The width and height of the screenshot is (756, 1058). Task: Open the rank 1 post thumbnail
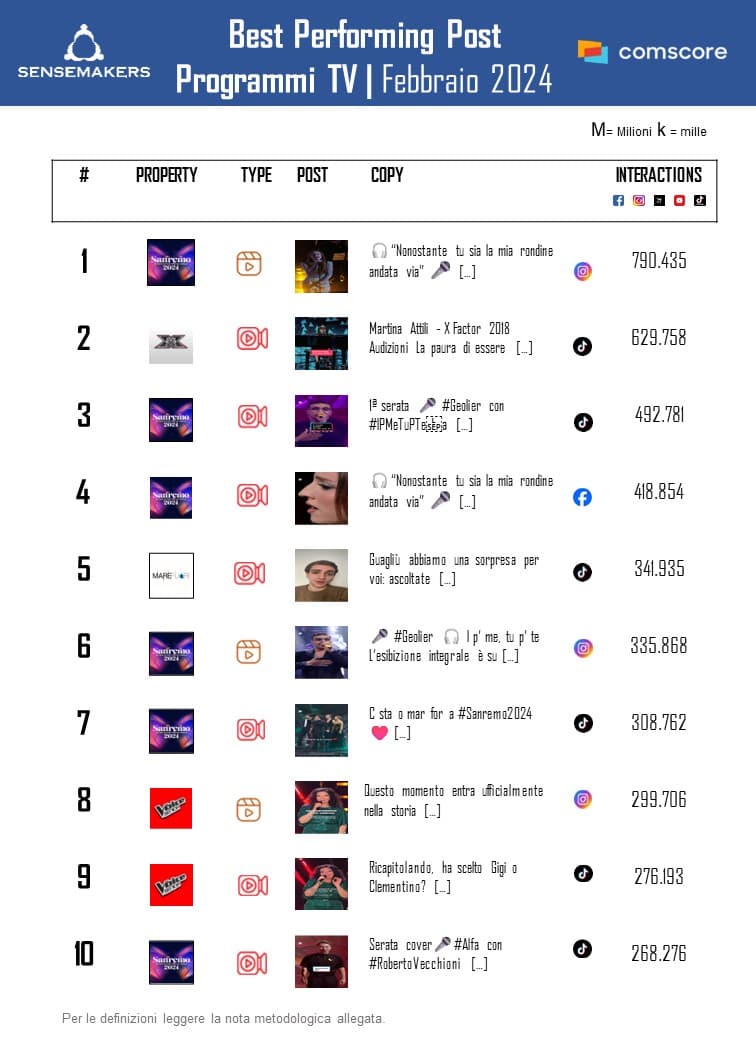322,266
